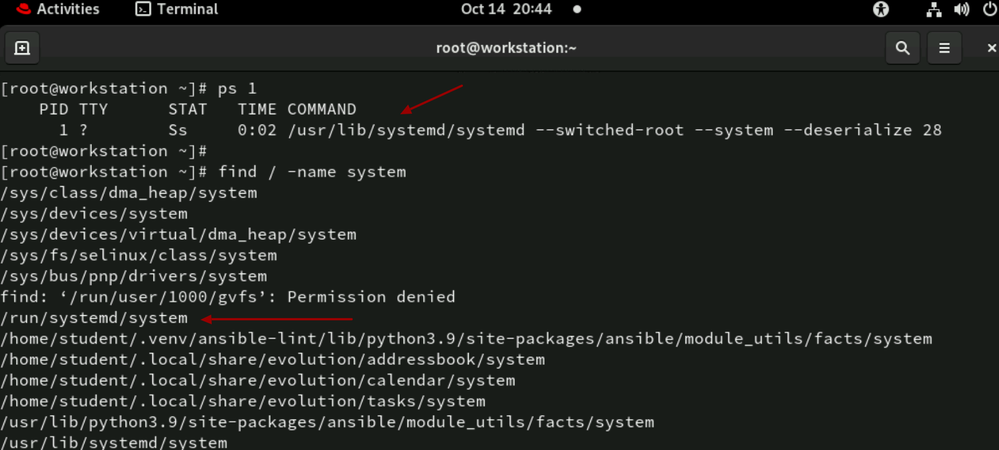This screenshot has width=999, height=450.
Task: Click the Red Hat logo icon
Action: click(22, 10)
